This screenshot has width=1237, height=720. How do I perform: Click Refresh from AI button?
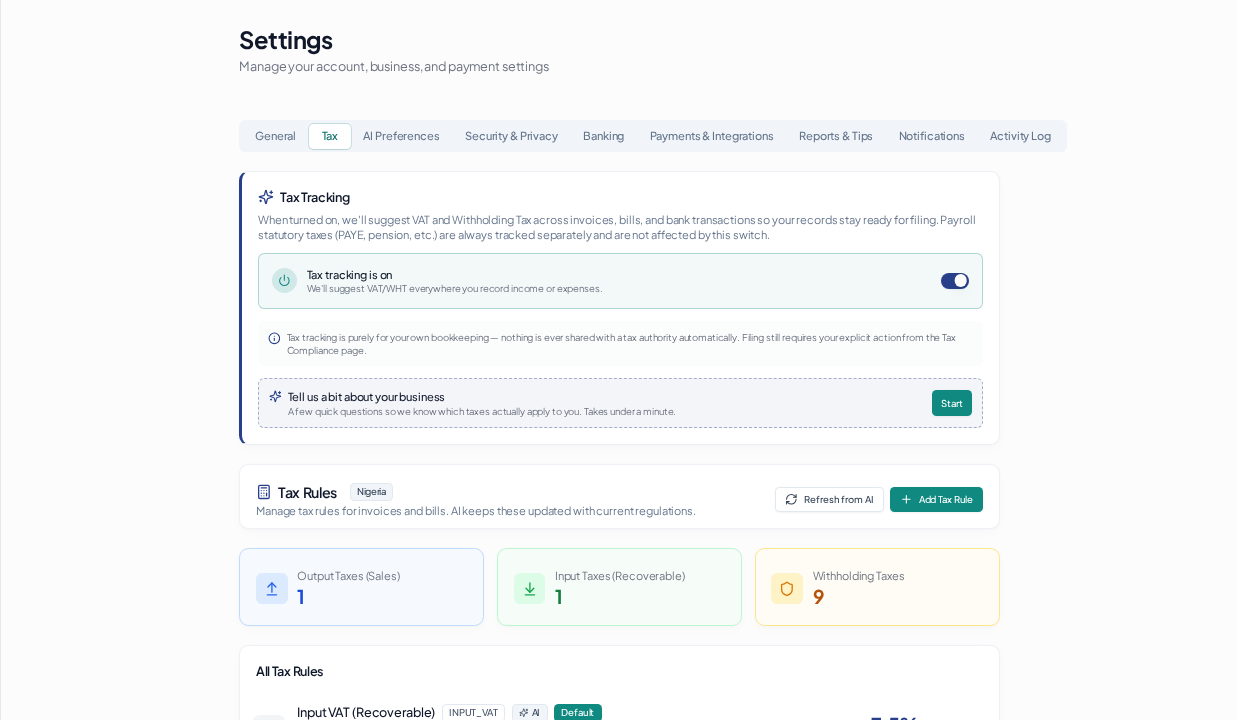829,499
